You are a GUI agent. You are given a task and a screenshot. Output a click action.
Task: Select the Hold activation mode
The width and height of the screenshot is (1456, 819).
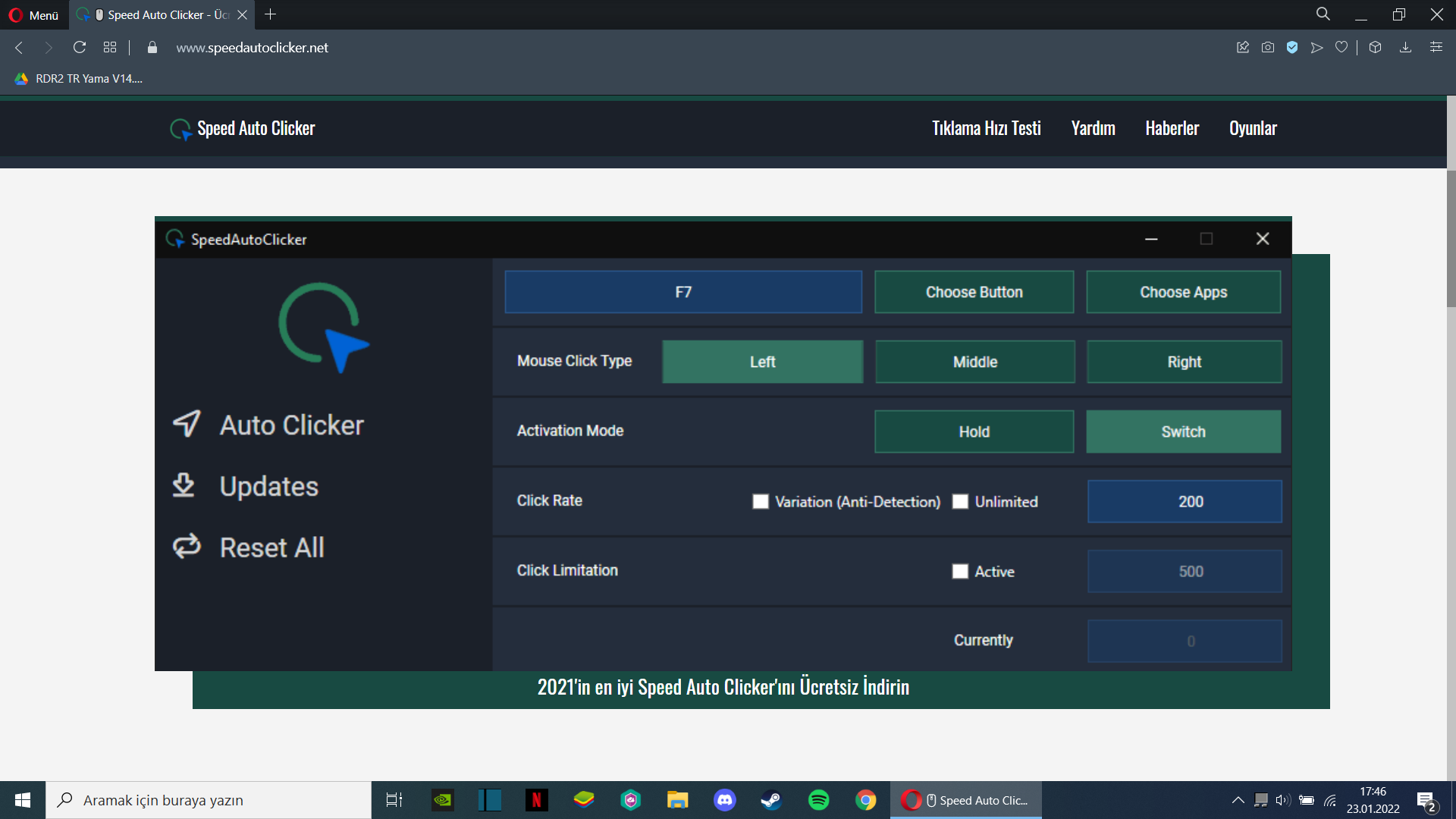coord(974,431)
